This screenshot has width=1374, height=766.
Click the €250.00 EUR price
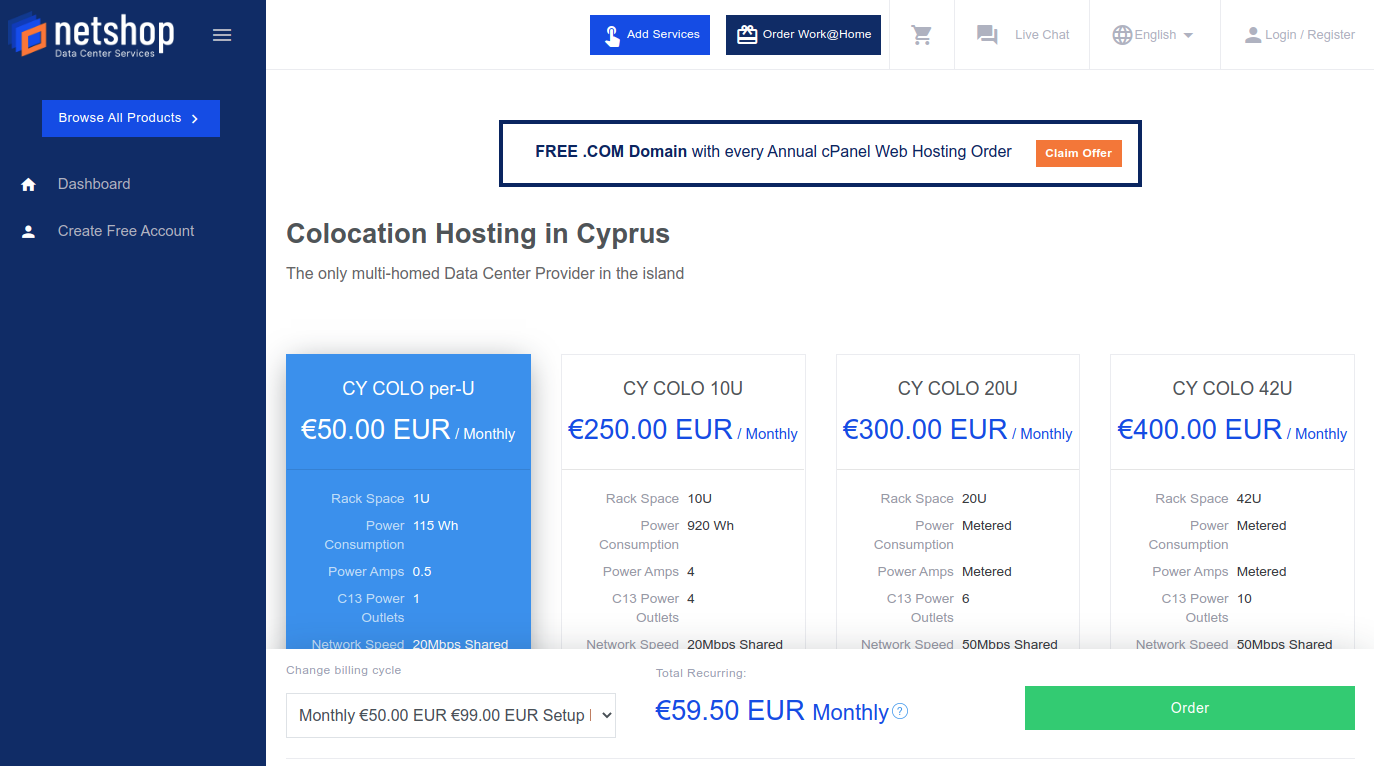click(x=650, y=430)
